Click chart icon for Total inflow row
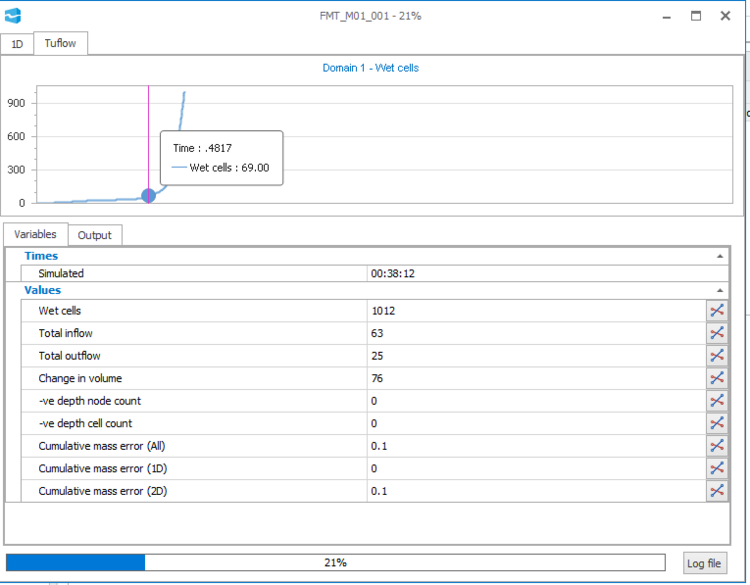Viewport: 750px width, 585px height. [x=717, y=333]
